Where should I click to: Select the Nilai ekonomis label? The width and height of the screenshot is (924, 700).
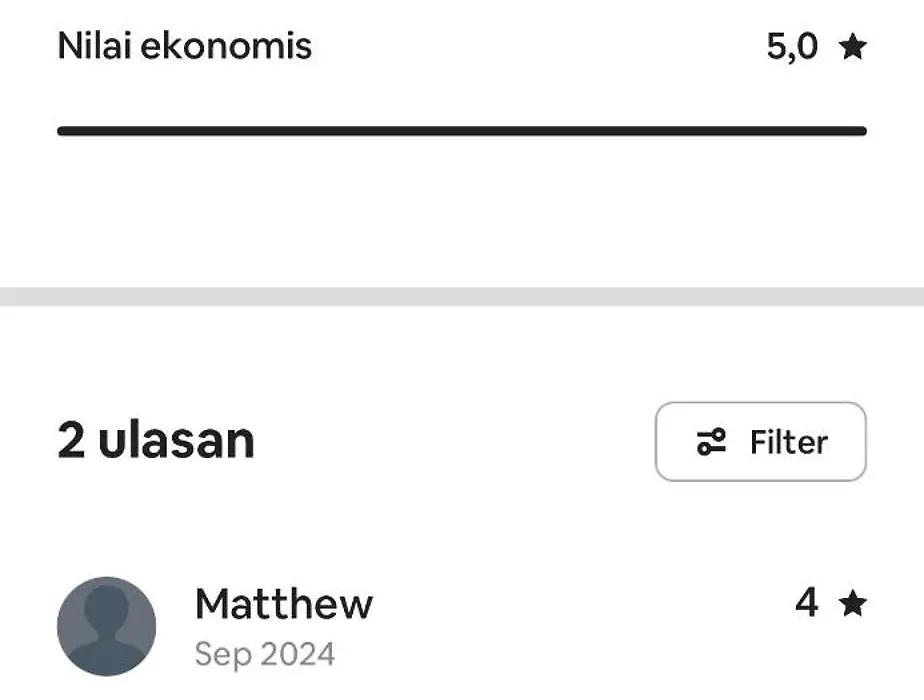point(184,46)
